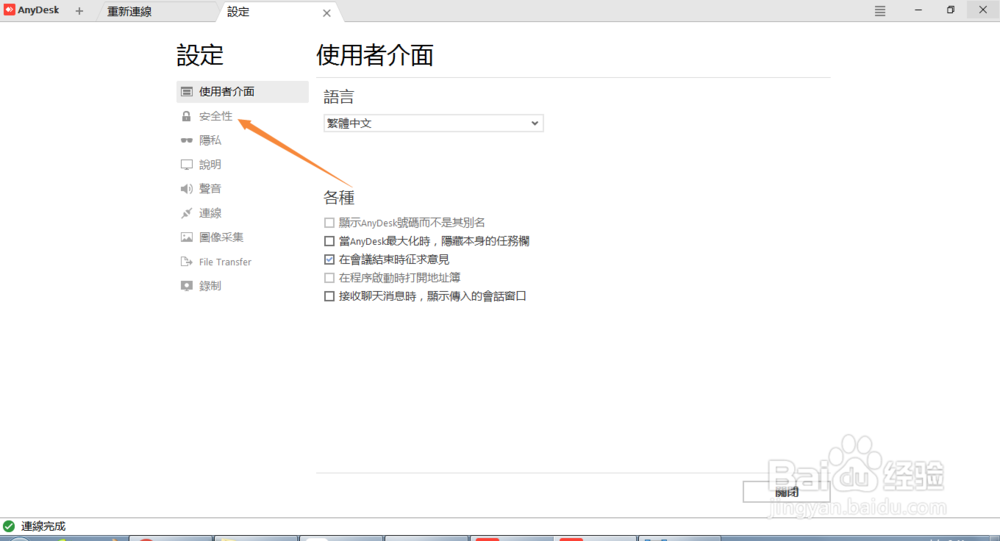Click the lock icon beside 安全性
The height and width of the screenshot is (541, 1000).
click(186, 116)
